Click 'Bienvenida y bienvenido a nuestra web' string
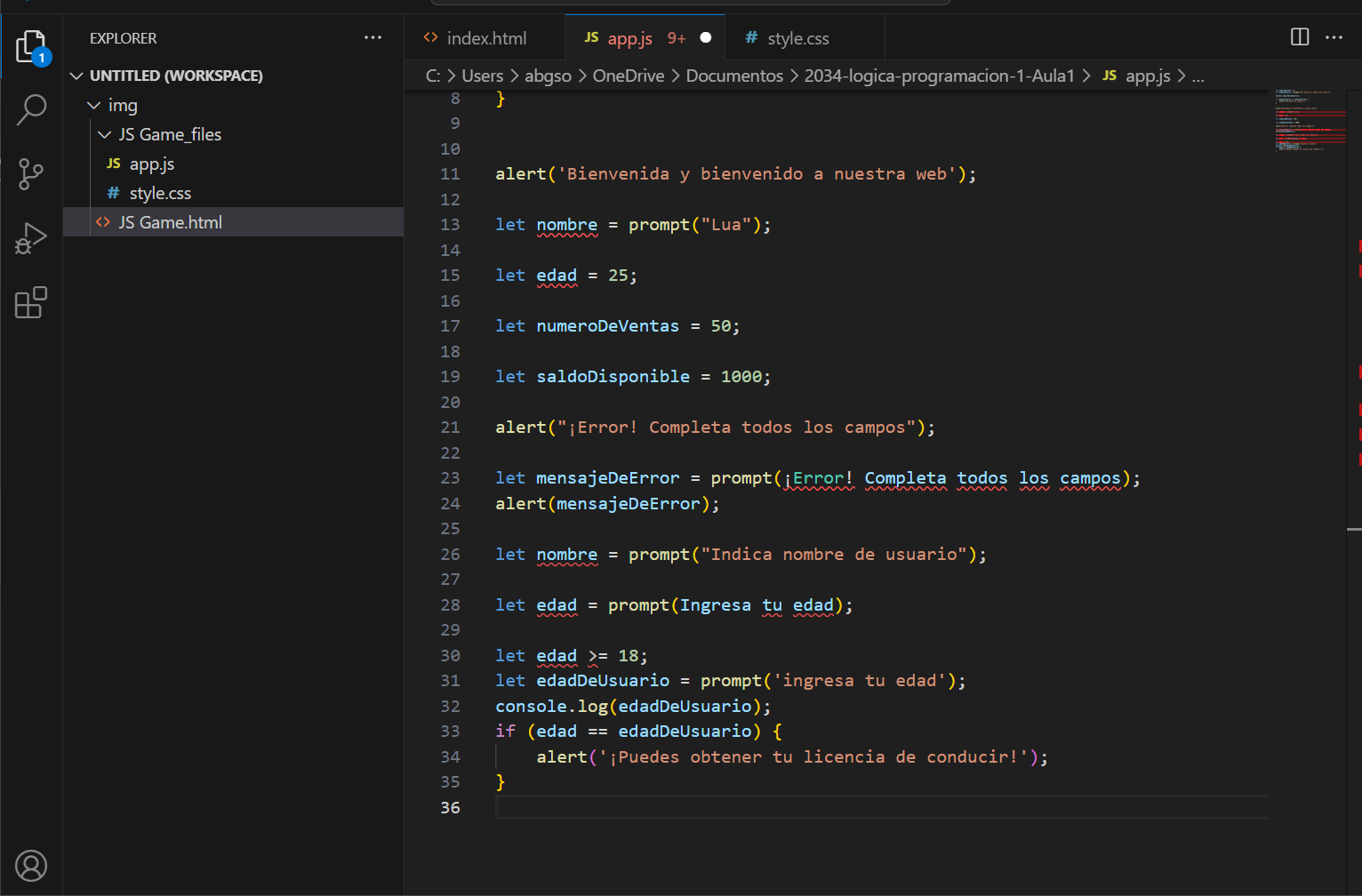Screen dimensions: 1362x896 tap(757, 174)
